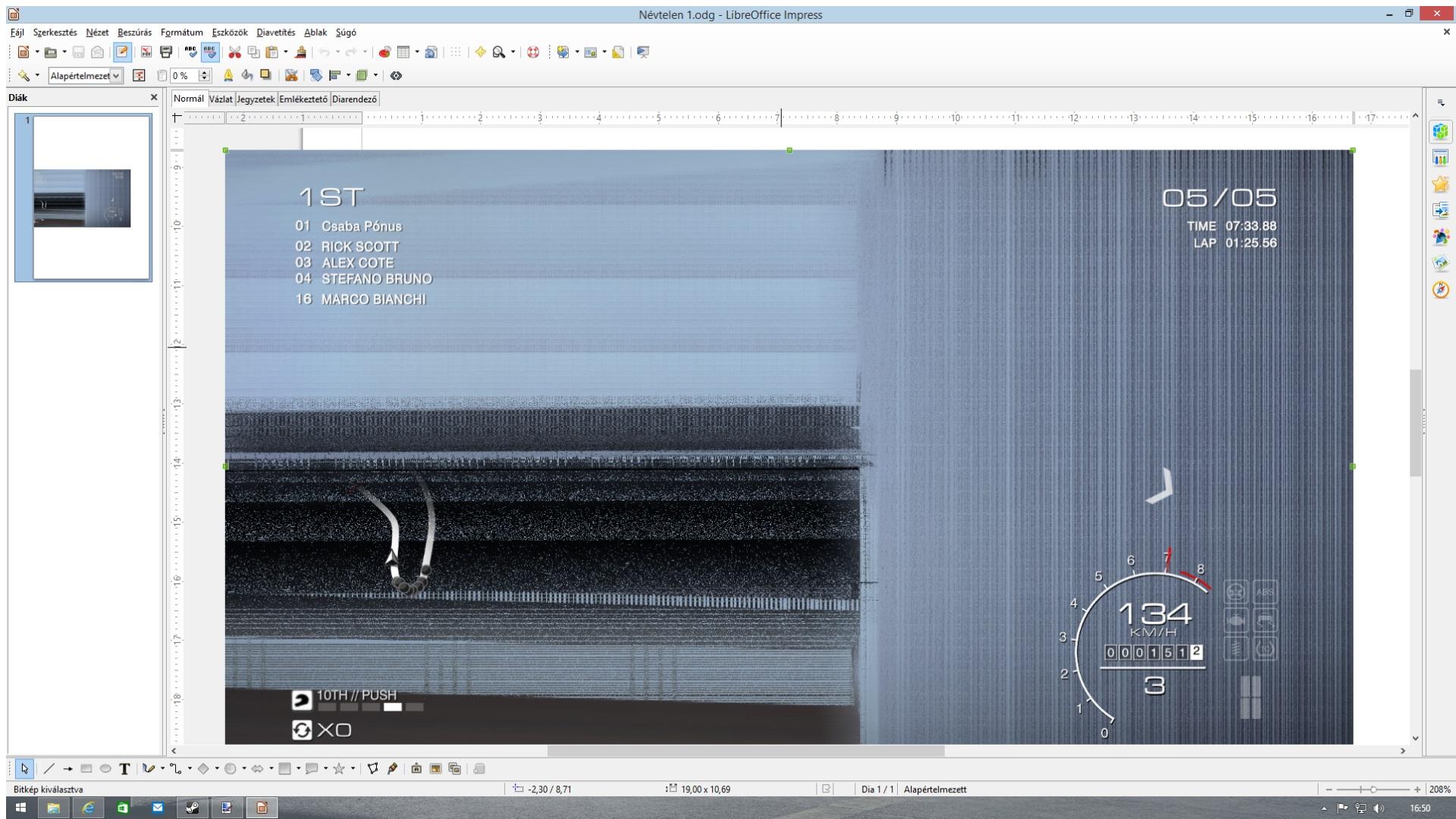Image resolution: width=1456 pixels, height=819 pixels.
Task: Click the Copy icon
Action: click(254, 52)
